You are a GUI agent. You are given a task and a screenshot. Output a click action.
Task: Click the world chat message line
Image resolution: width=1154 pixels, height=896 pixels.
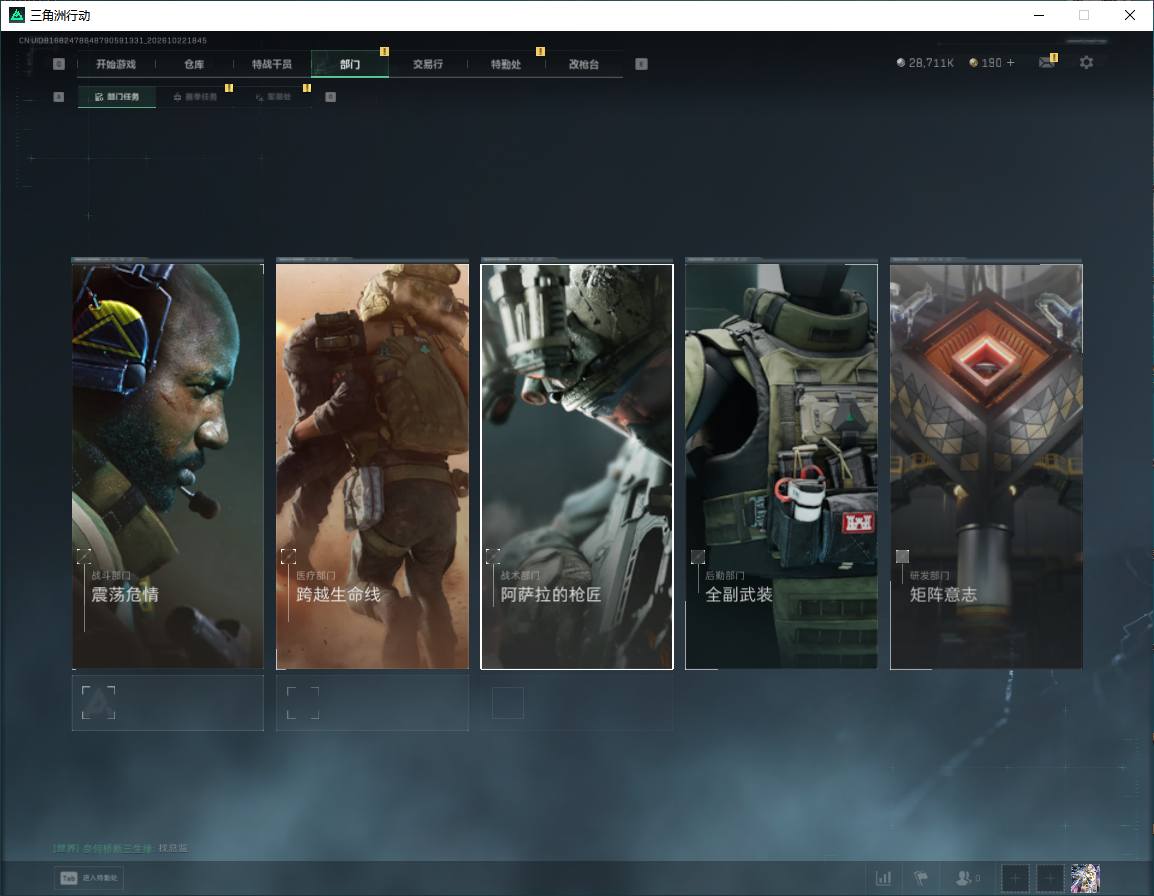pos(120,848)
